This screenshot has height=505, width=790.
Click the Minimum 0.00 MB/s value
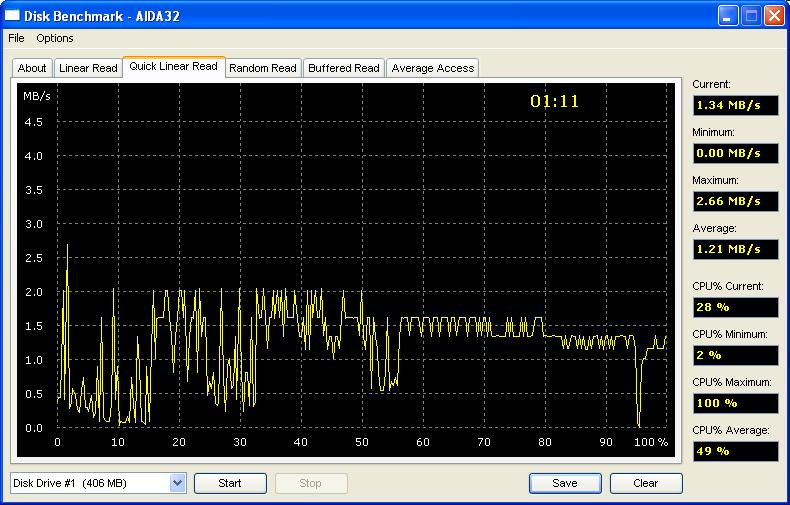736,153
